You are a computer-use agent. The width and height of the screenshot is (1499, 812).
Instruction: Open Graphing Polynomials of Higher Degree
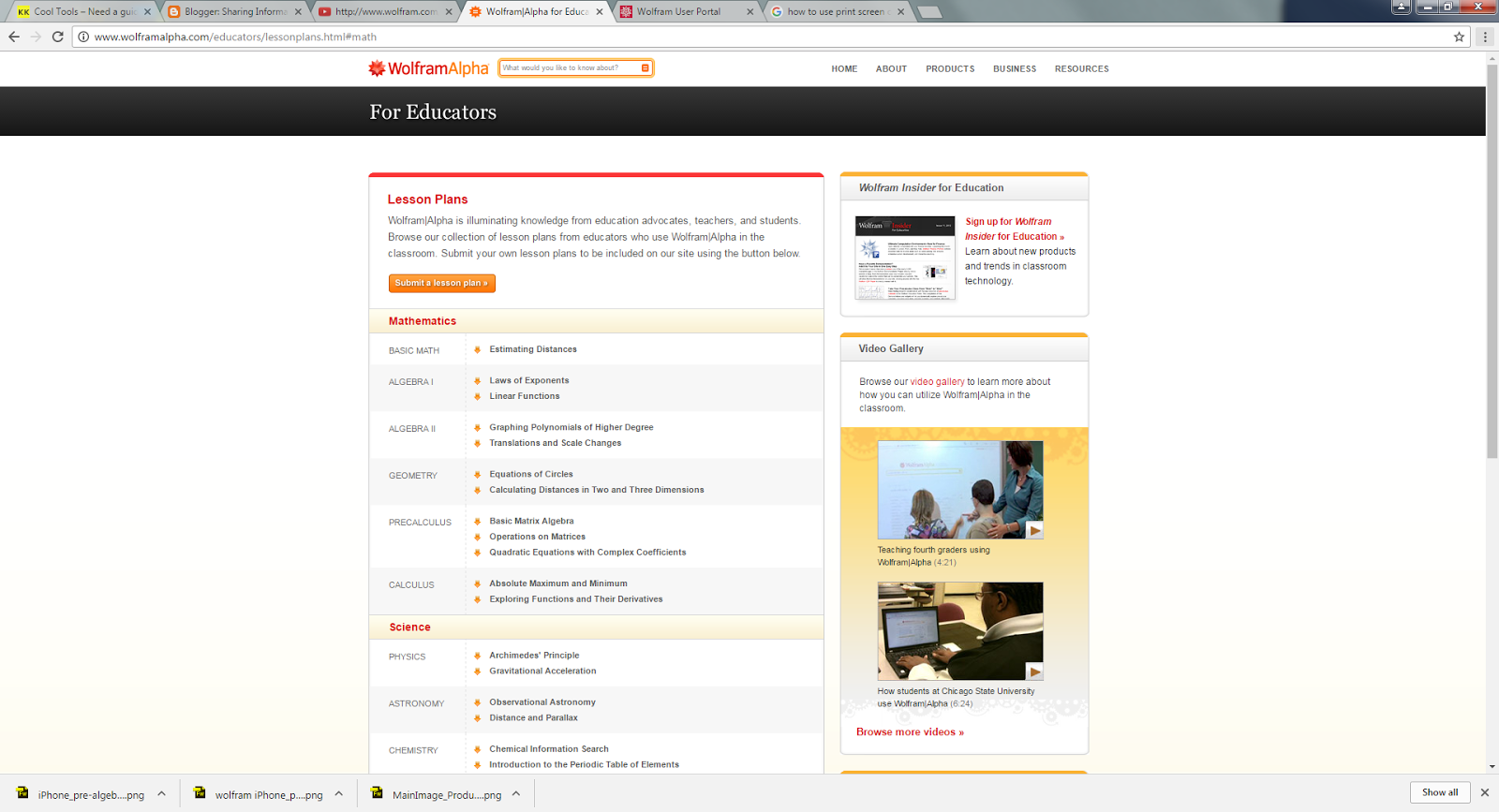click(571, 427)
